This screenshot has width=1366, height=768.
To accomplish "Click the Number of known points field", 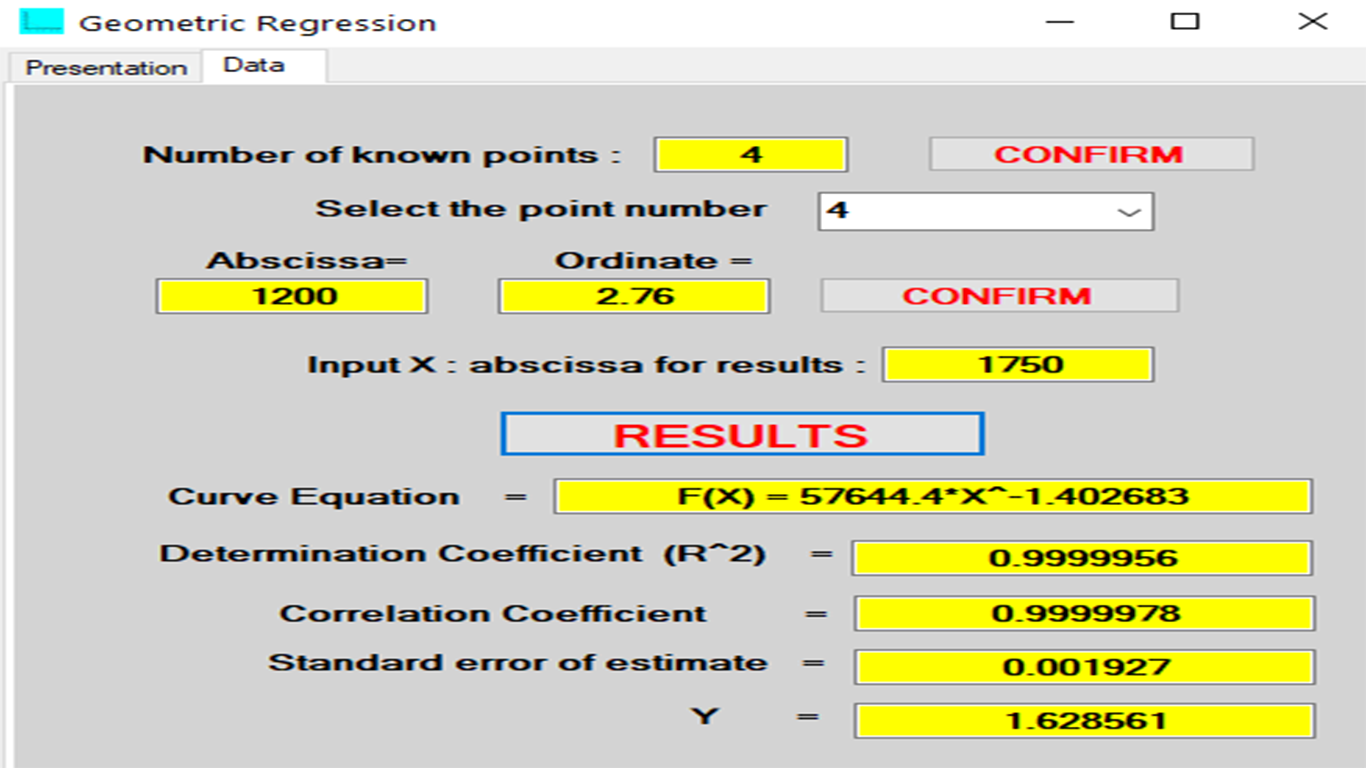I will pyautogui.click(x=751, y=155).
